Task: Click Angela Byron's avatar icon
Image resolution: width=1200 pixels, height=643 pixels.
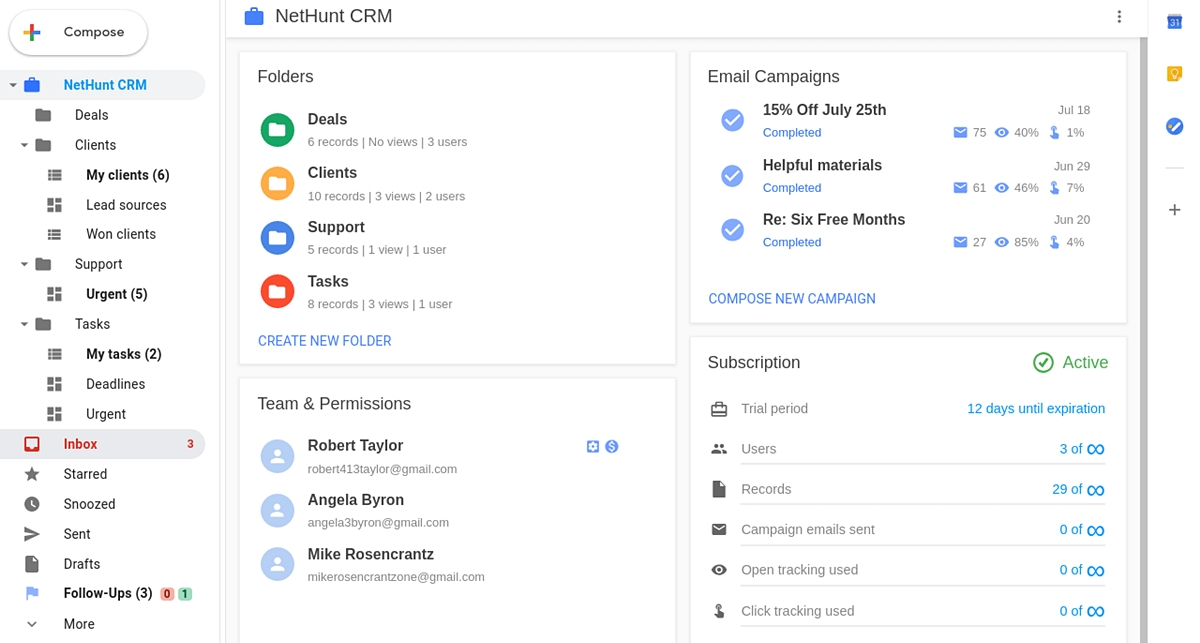Action: (x=277, y=510)
